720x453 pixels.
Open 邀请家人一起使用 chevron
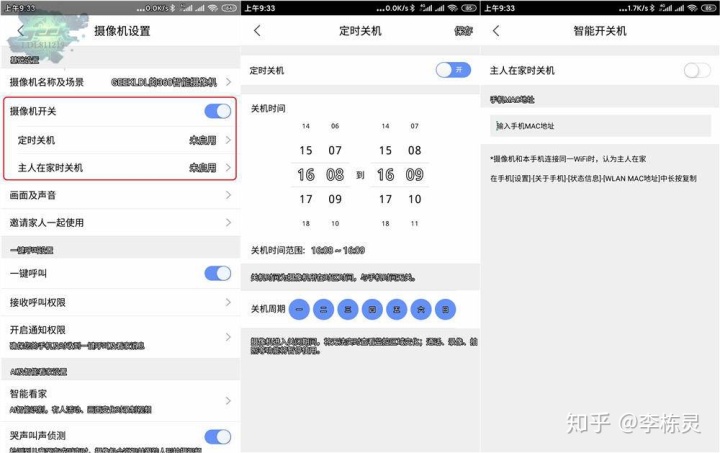(228, 223)
